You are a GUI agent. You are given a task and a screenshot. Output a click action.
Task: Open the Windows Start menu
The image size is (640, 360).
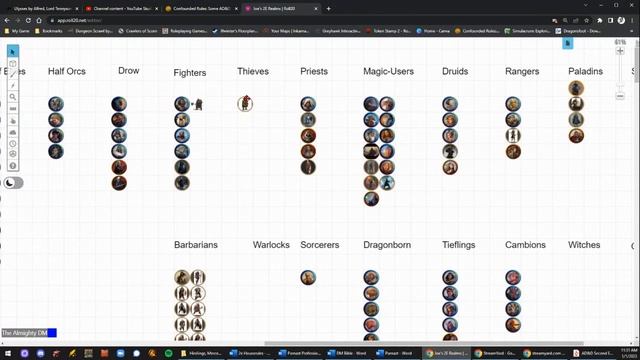click(x=8, y=353)
